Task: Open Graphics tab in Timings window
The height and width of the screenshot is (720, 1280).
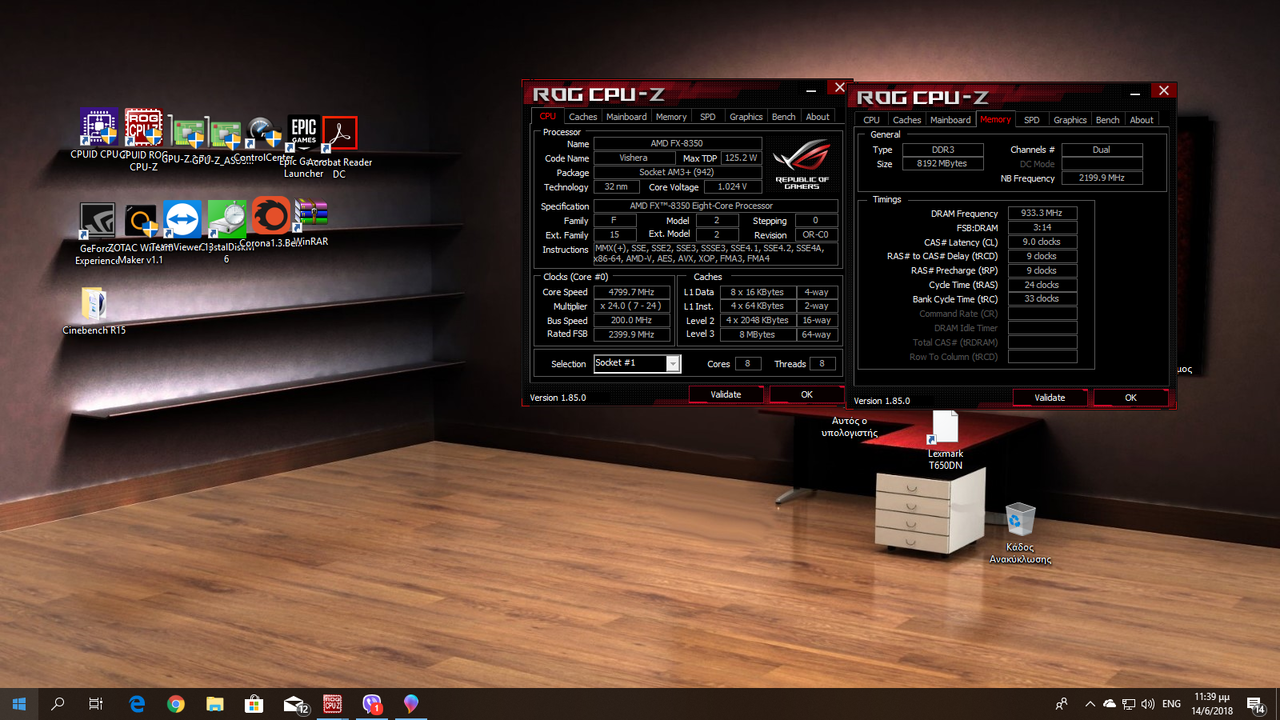Action: click(x=1070, y=119)
